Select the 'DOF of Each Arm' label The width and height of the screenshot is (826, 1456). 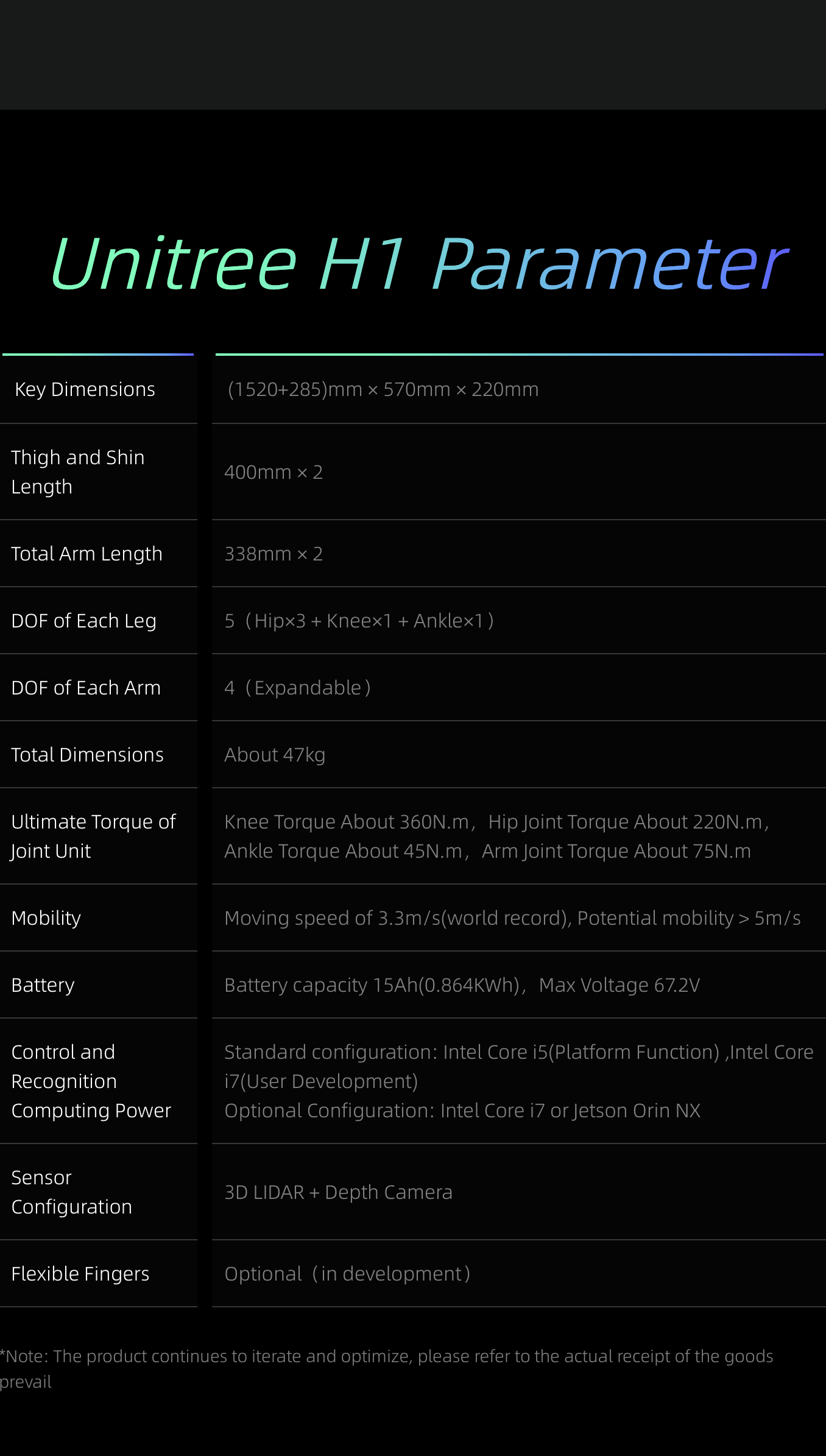86,688
